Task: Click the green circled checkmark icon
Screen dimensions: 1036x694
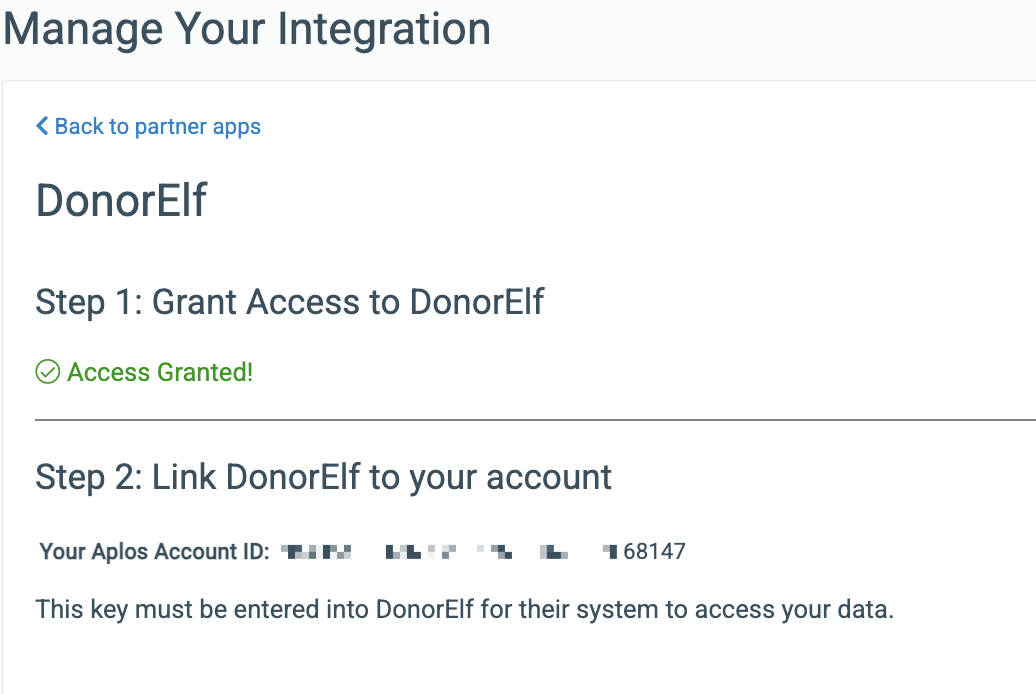Action: tap(48, 371)
